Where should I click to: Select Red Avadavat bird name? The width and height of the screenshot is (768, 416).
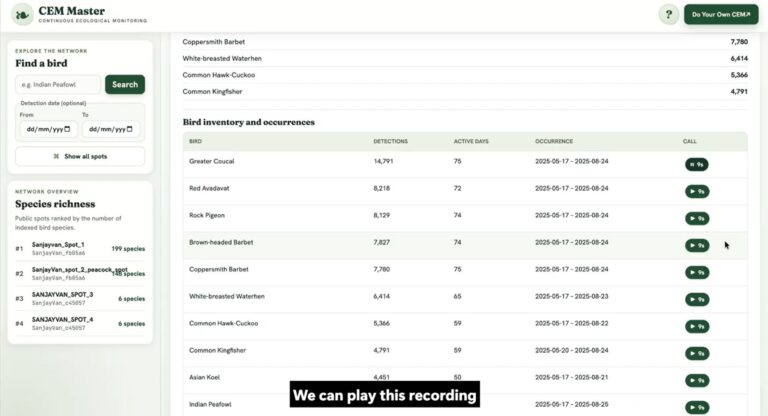209,188
